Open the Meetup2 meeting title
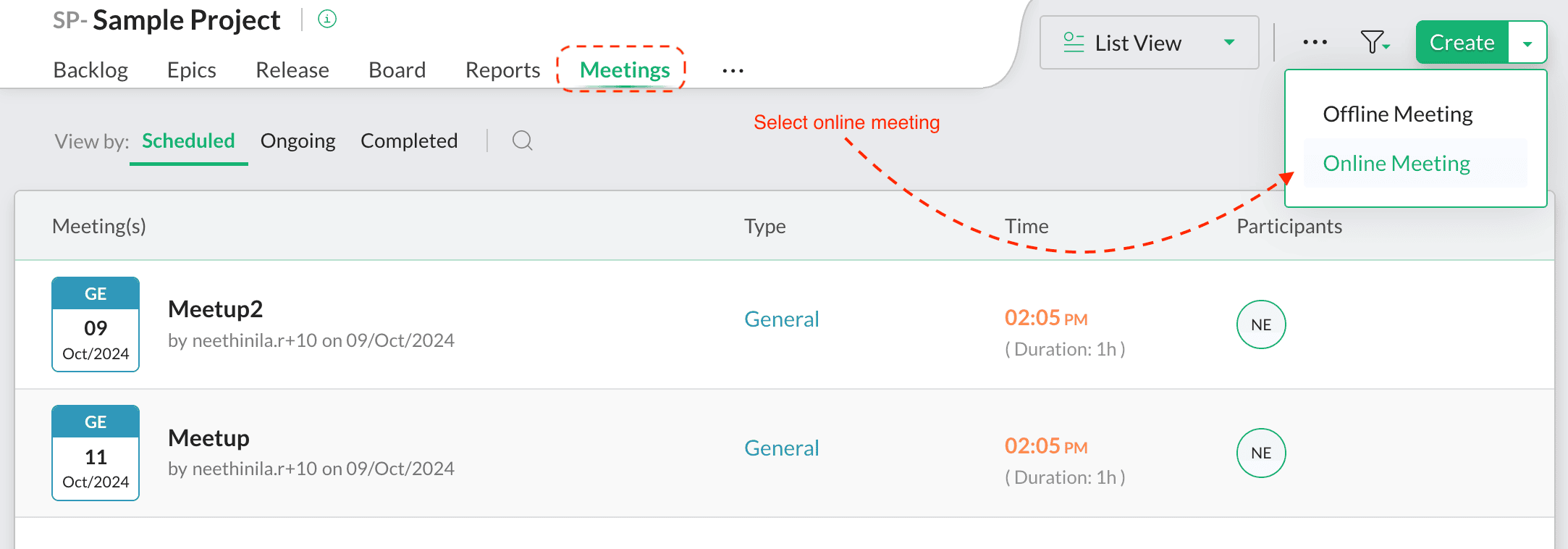The image size is (1568, 549). pos(215,309)
